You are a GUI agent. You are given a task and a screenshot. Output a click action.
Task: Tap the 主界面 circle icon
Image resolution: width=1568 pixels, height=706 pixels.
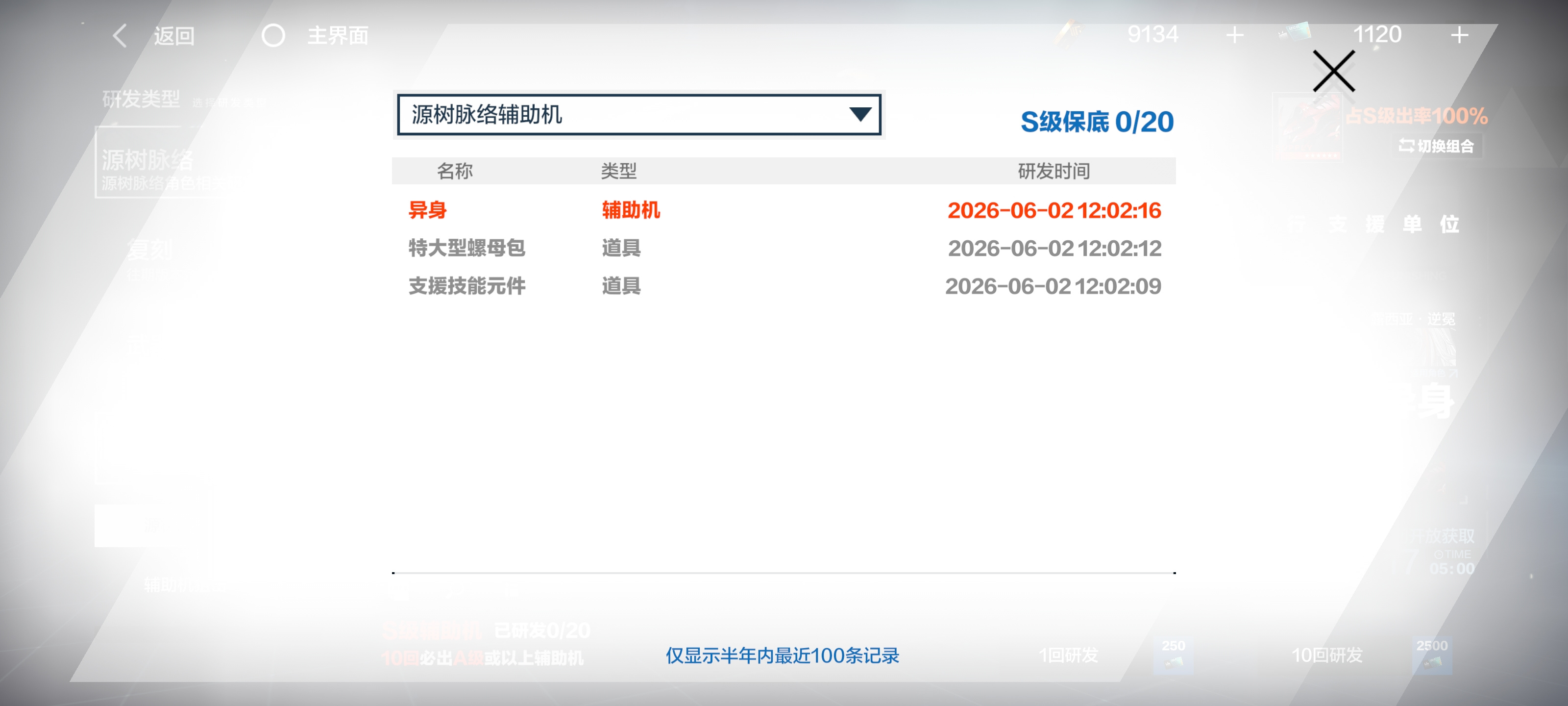tap(273, 35)
